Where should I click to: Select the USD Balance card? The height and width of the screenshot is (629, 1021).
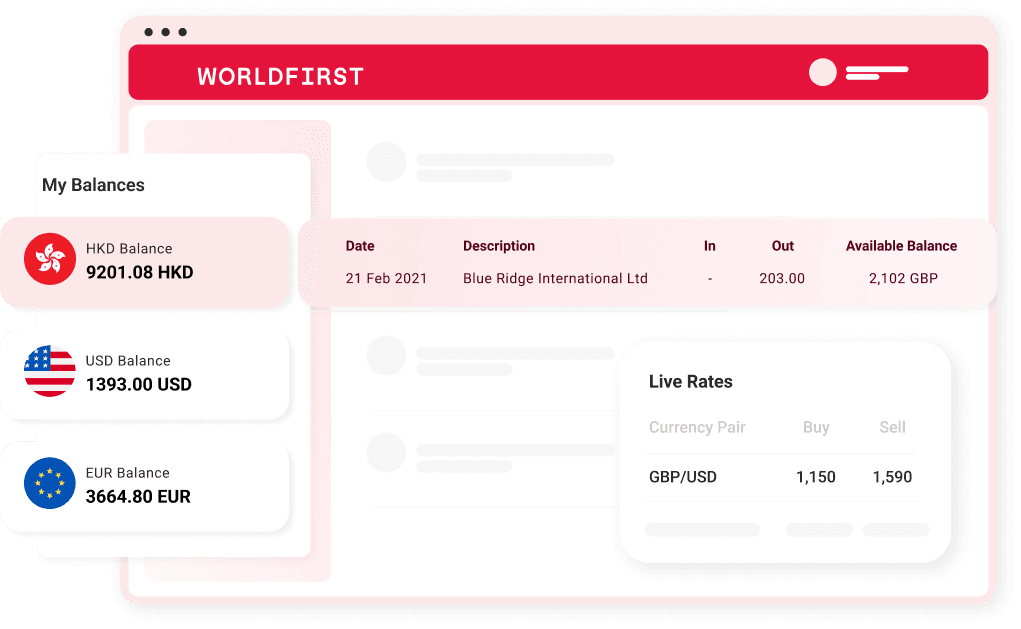click(145, 374)
